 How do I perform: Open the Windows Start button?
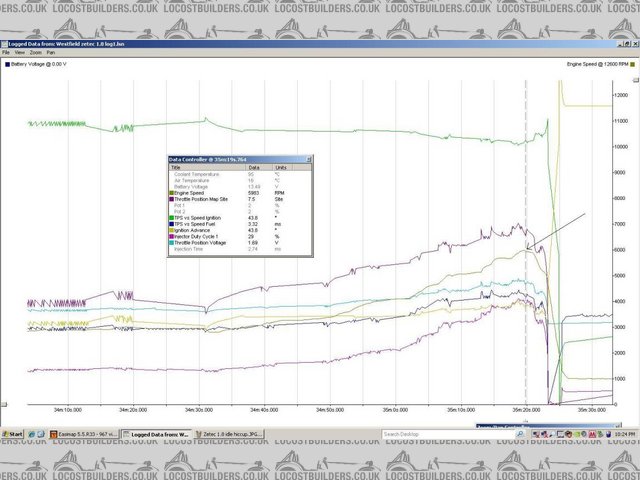click(x=13, y=434)
